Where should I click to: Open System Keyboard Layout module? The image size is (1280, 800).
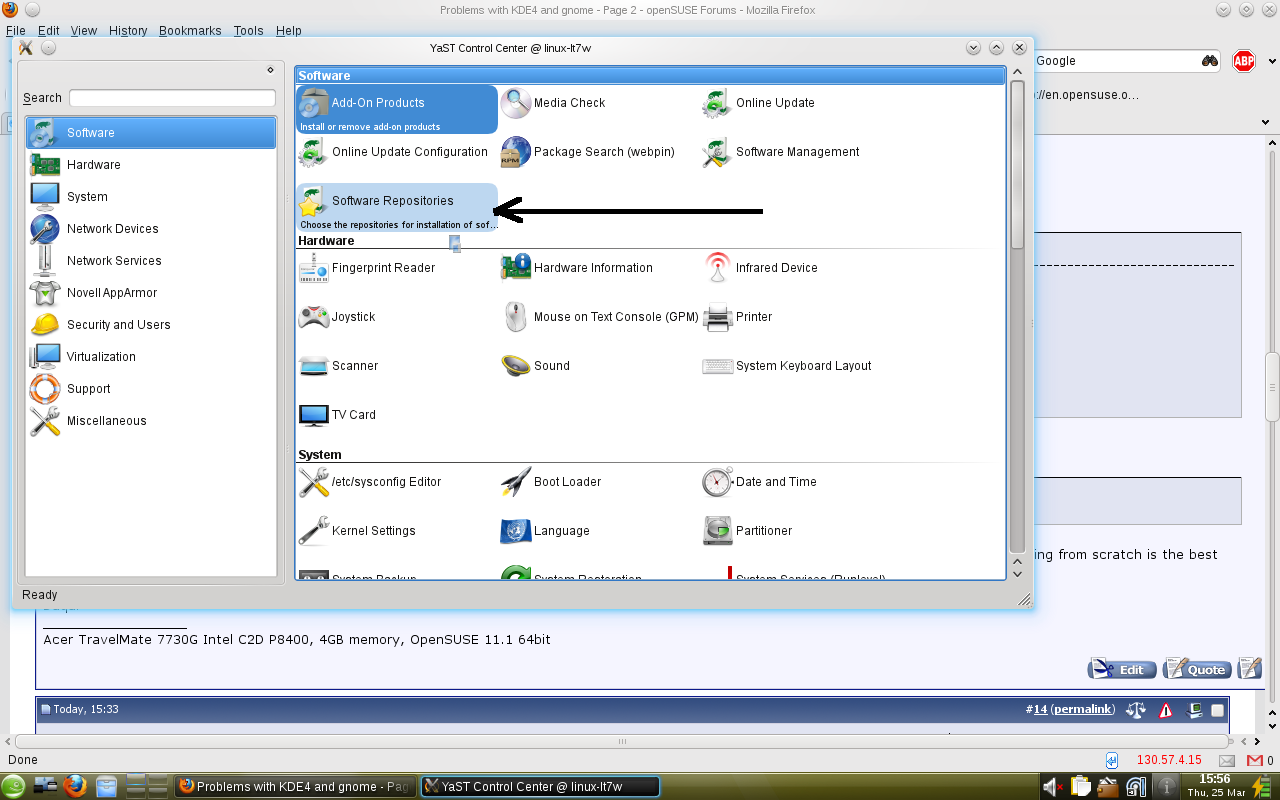point(787,366)
